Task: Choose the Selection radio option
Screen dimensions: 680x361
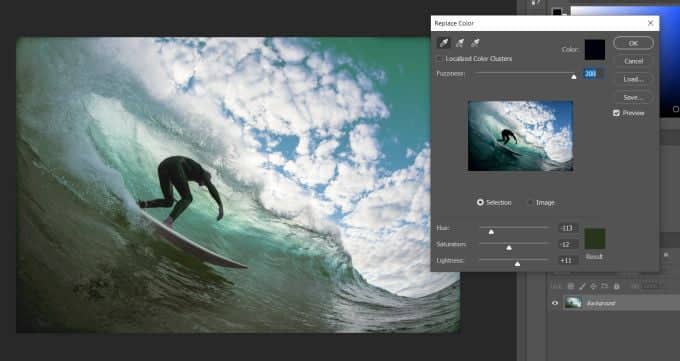Action: click(x=480, y=203)
